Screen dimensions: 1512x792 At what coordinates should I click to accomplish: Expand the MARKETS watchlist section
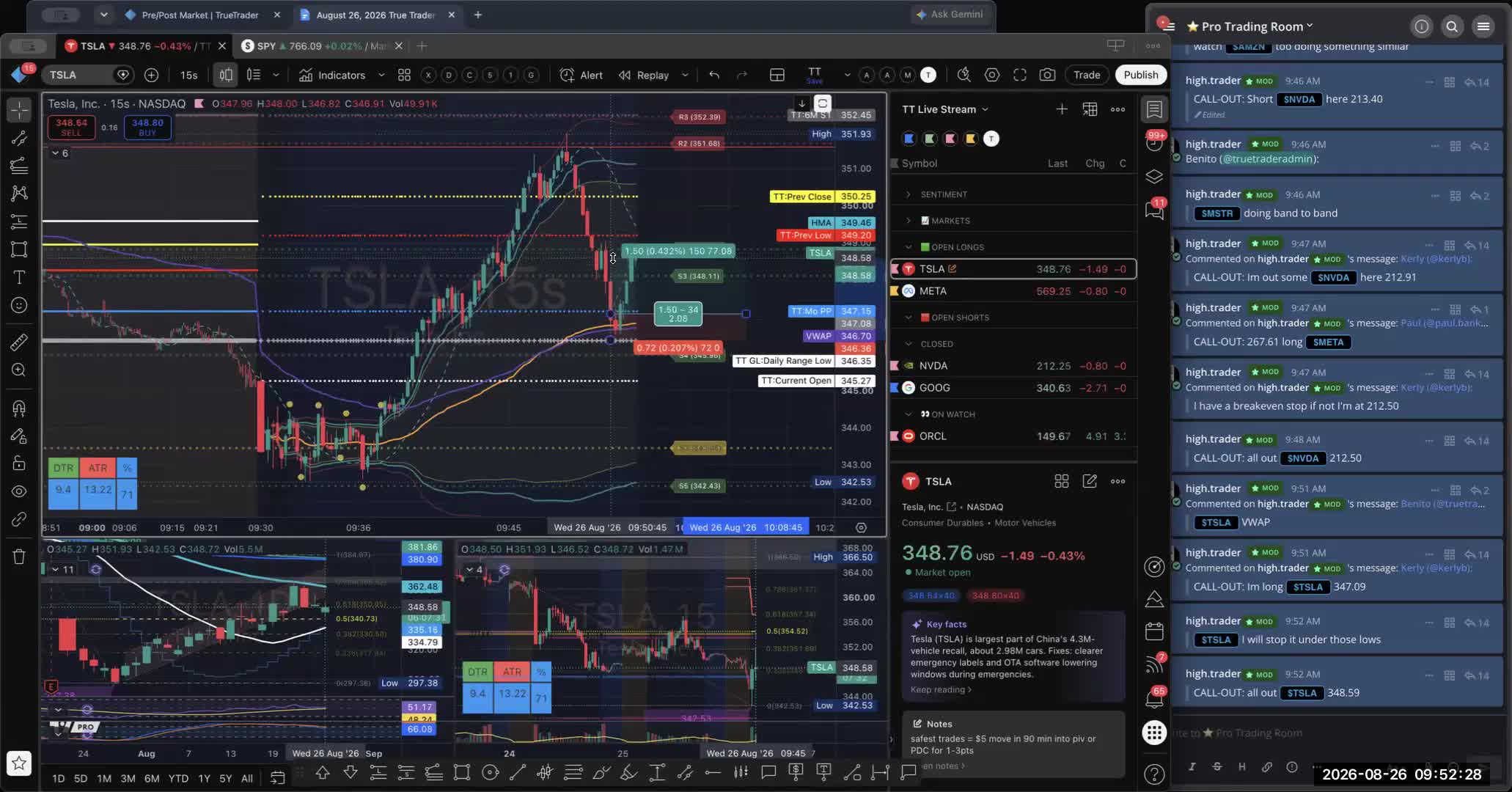[x=909, y=221]
